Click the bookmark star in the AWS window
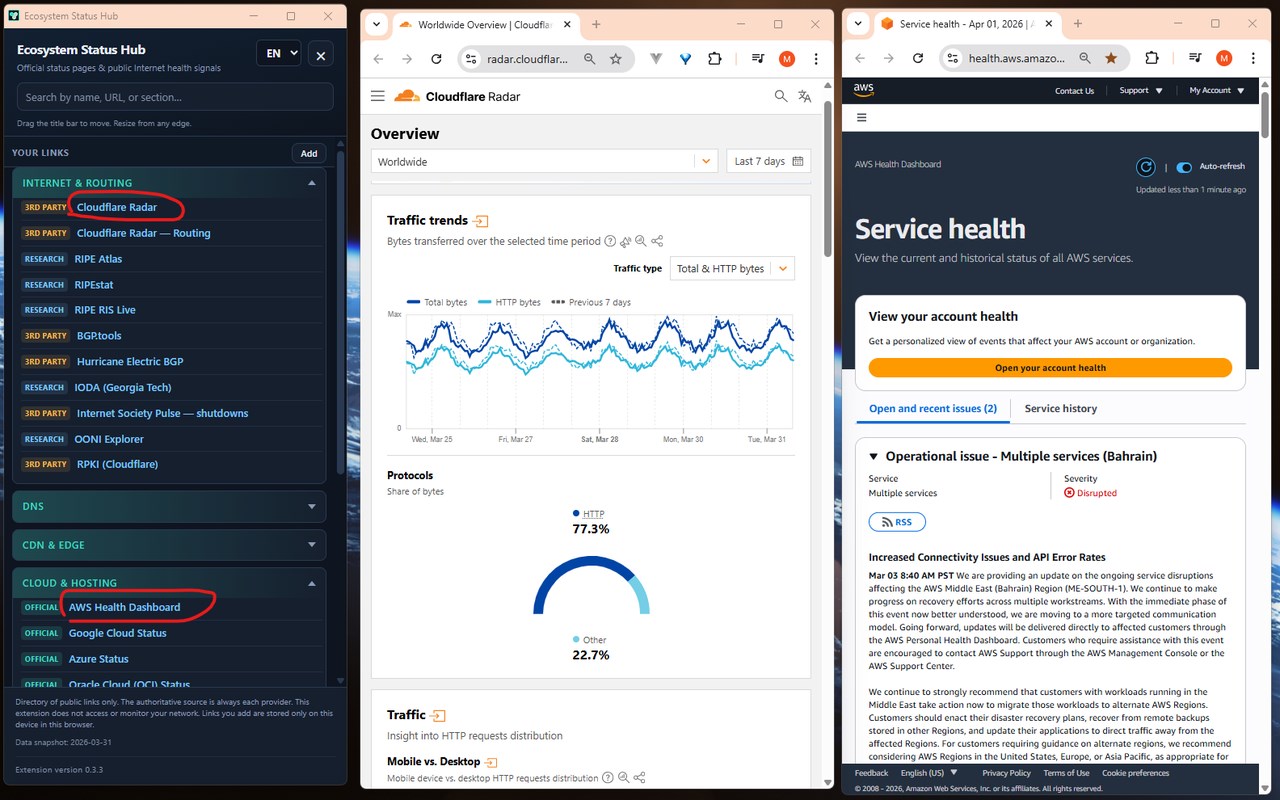 click(1111, 59)
